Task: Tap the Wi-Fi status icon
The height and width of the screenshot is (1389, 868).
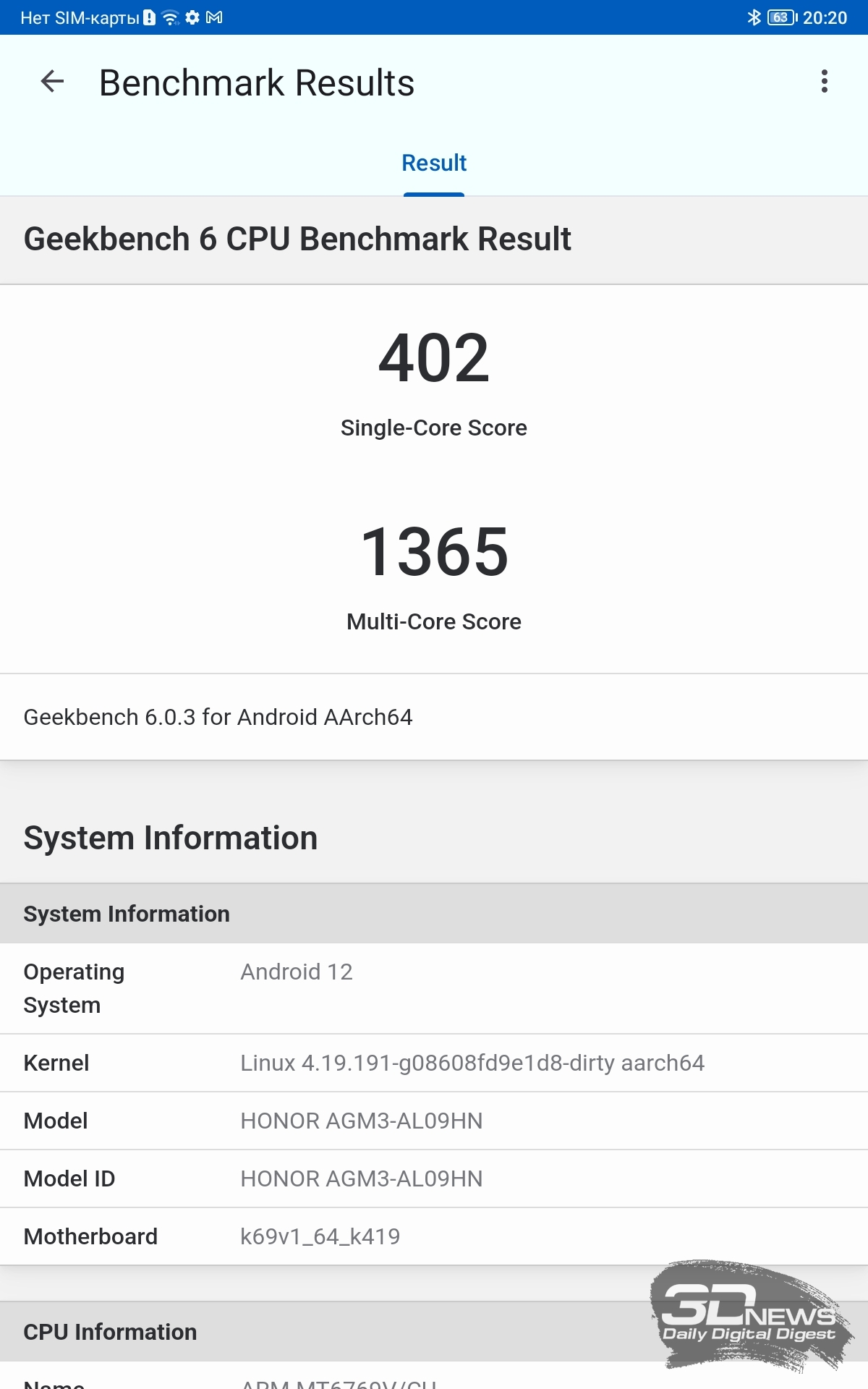Action: point(171,17)
